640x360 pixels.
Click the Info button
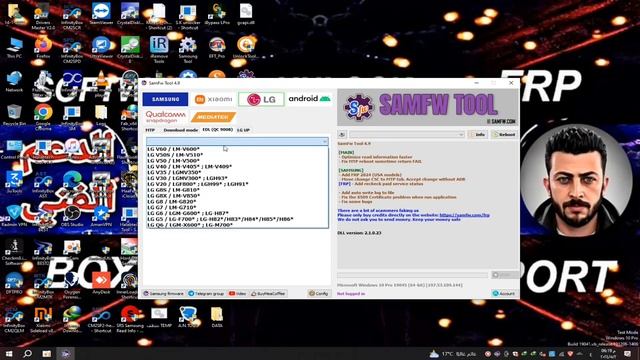tap(478, 134)
